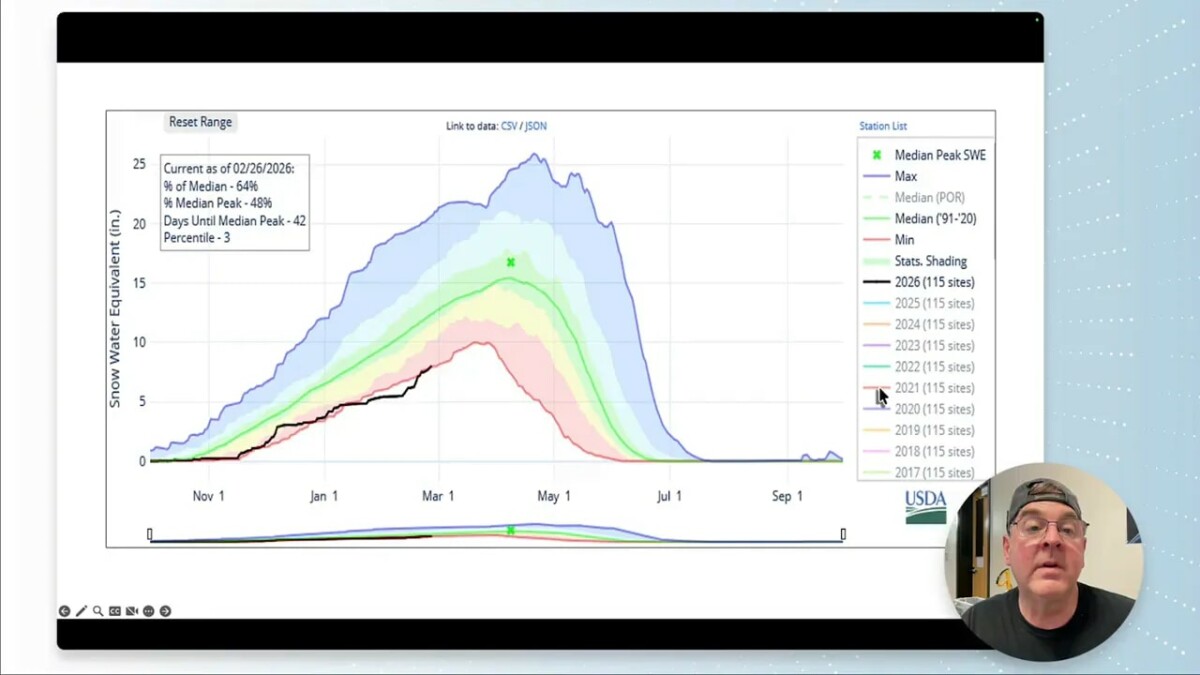Click the camera-off video icon
Image resolution: width=1200 pixels, height=675 pixels.
131,611
